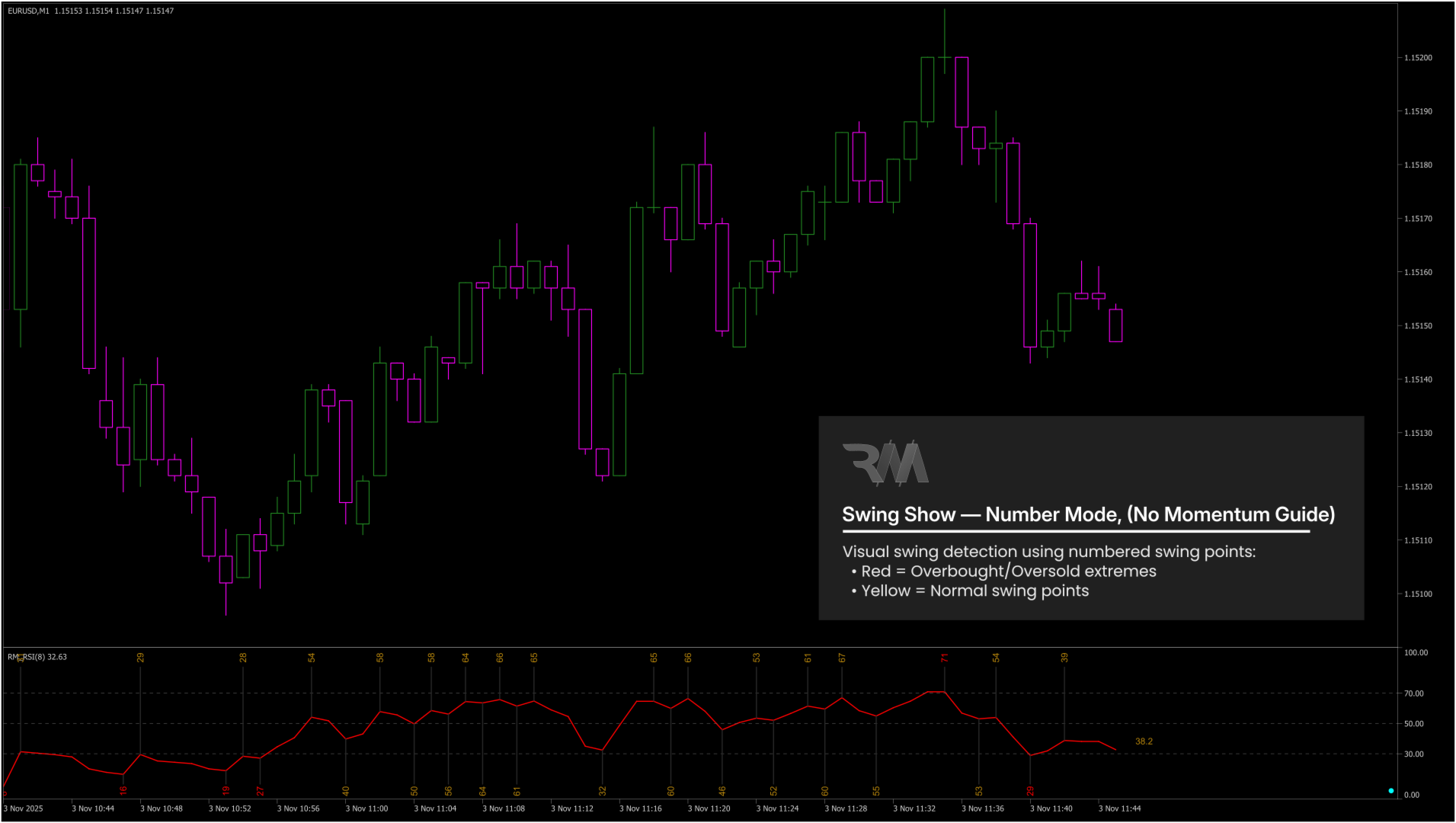The height and width of the screenshot is (823, 1456).
Task: Click the 'Yellow = Normal swing points' bullet
Action: [970, 591]
